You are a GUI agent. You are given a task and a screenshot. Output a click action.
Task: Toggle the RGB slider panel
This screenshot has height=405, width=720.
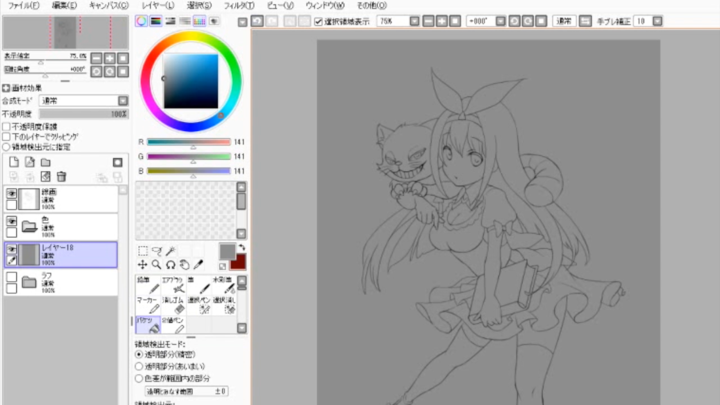pyautogui.click(x=156, y=21)
